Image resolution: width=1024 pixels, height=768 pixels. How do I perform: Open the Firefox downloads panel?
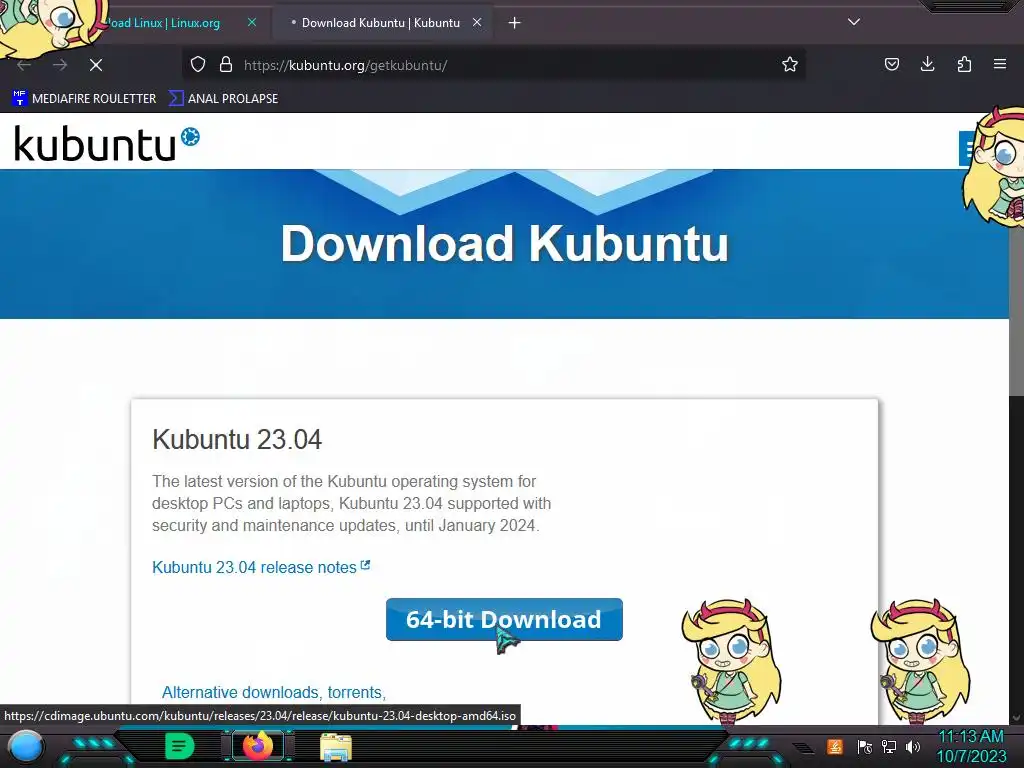pos(927,64)
